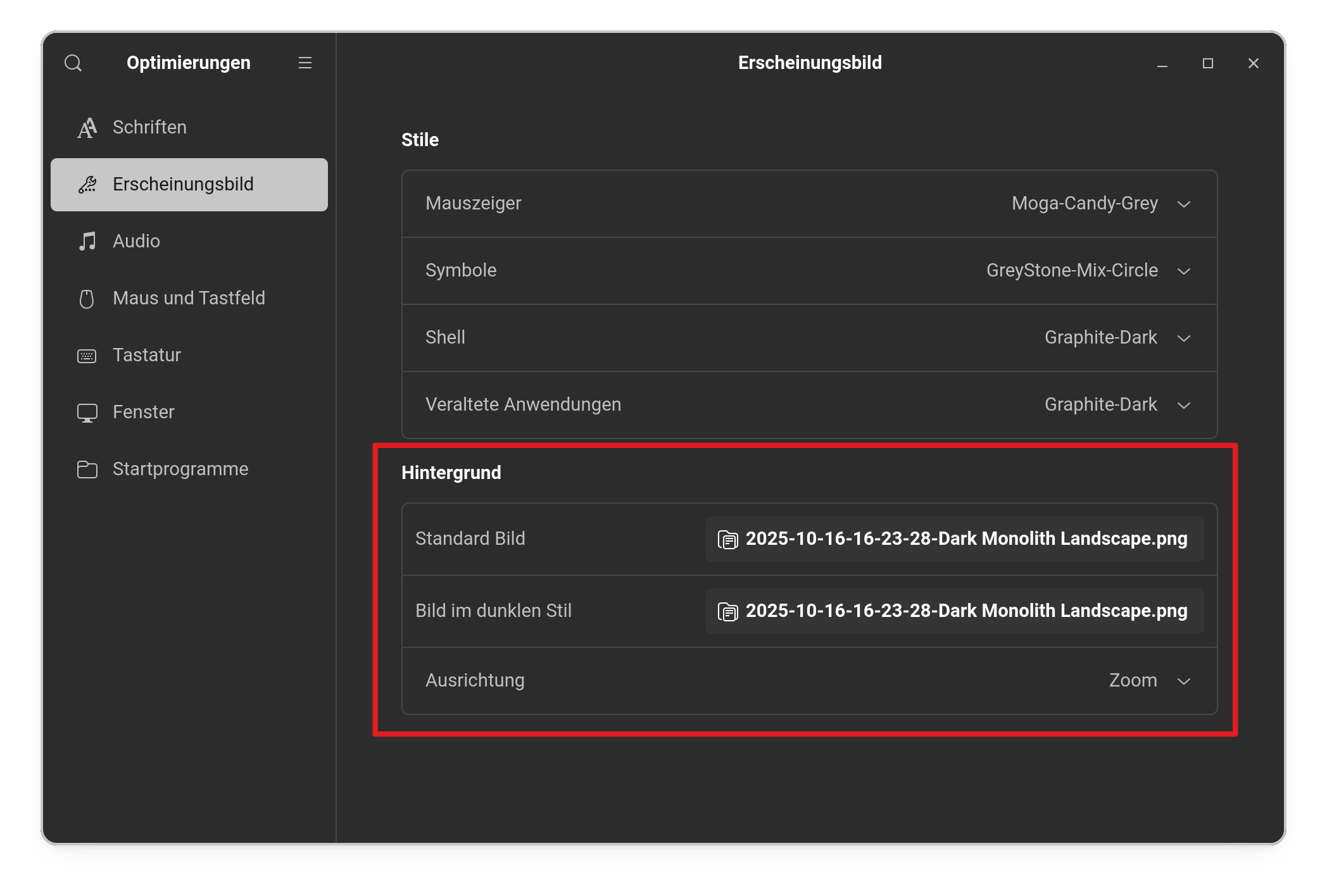Viewport: 1327px width, 896px height.
Task: Choose file for Bild im dunklen Stil
Action: tap(954, 611)
